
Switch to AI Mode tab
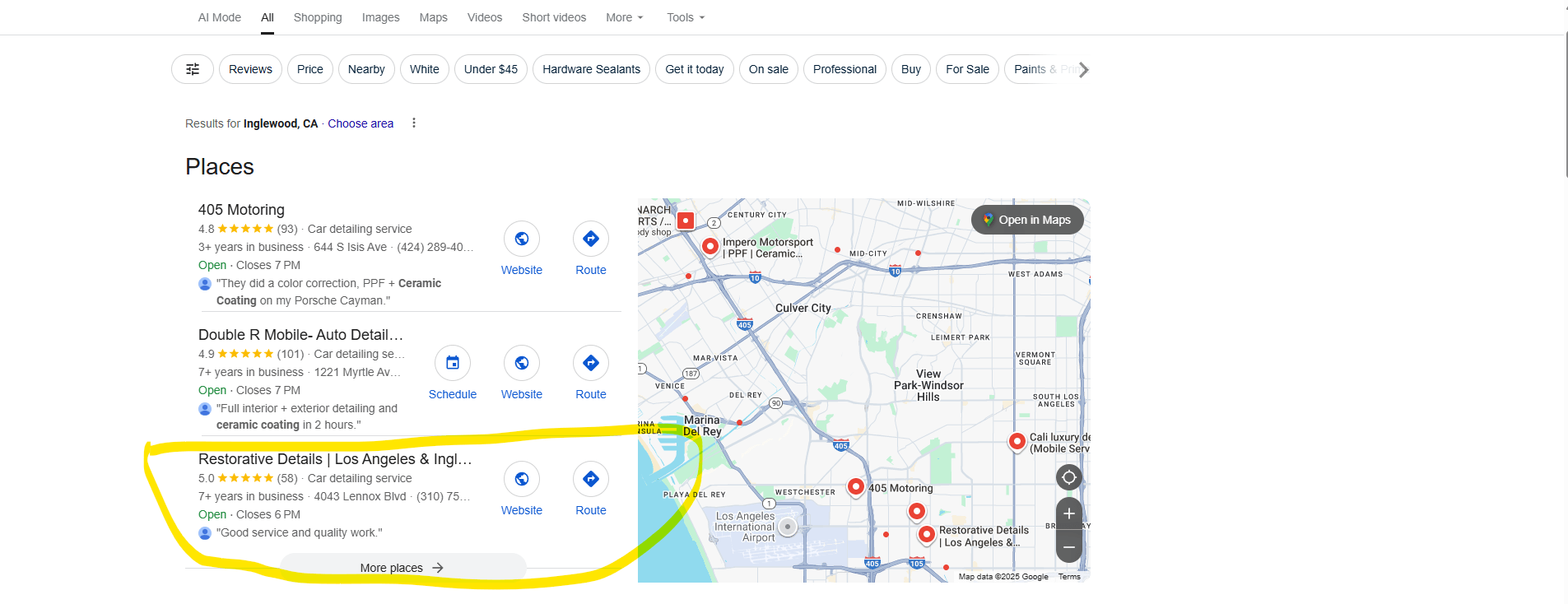click(x=220, y=17)
